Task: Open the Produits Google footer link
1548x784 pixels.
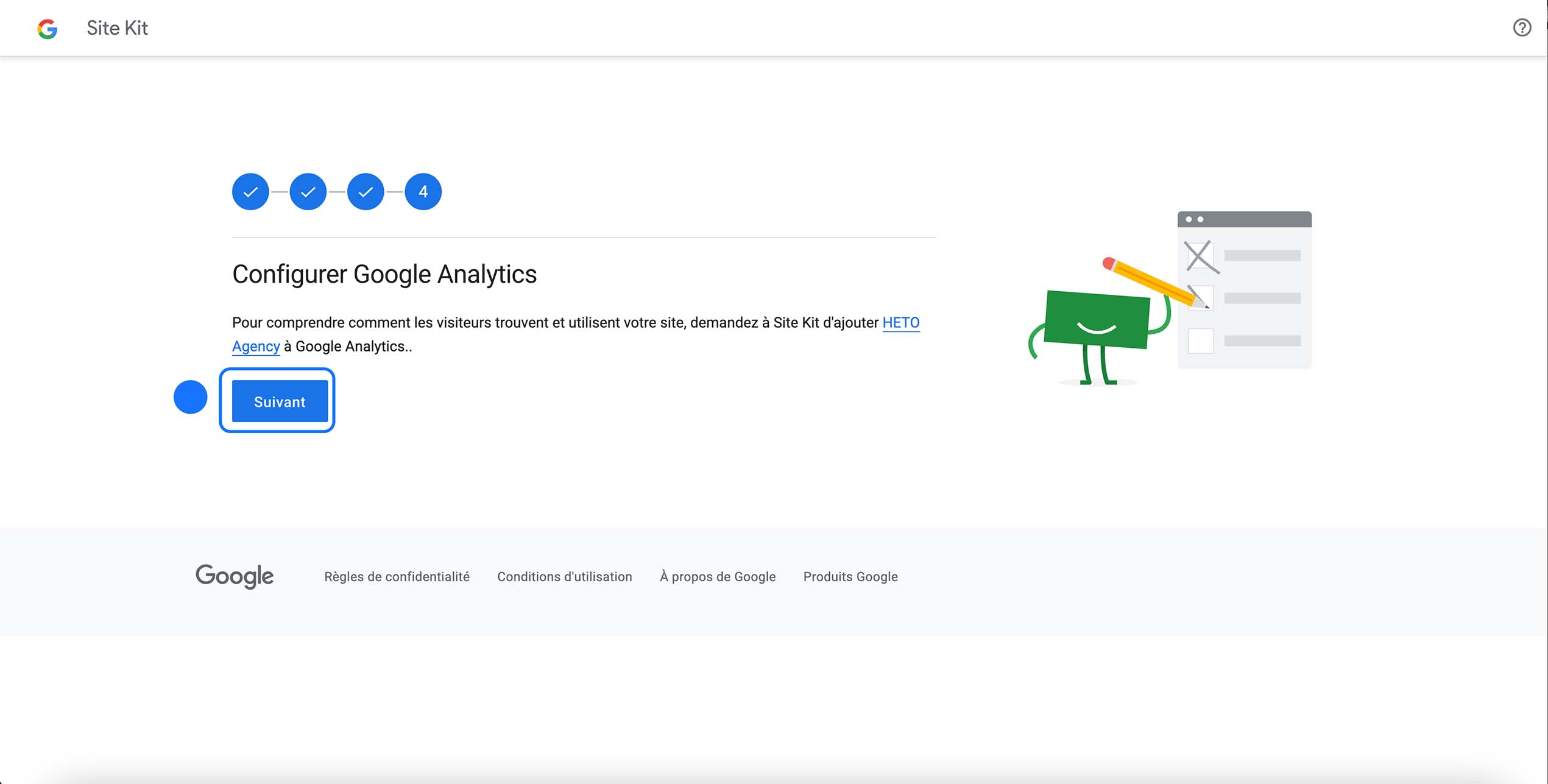Action: [x=850, y=576]
